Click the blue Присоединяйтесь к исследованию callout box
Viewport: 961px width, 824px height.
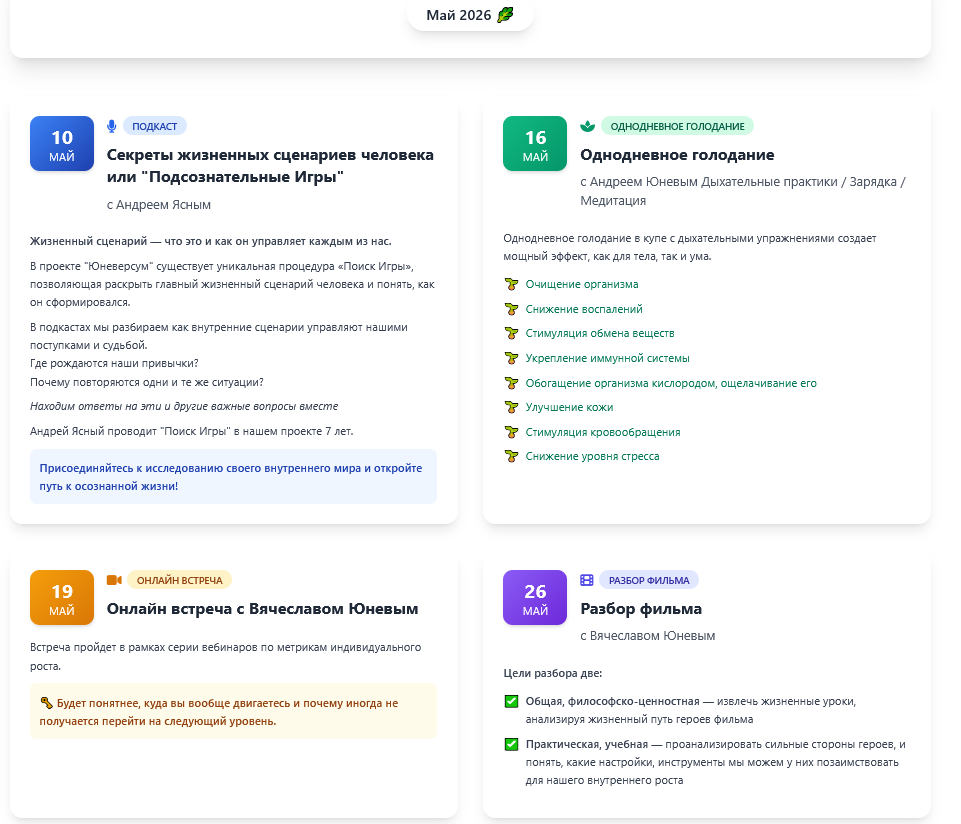[233, 477]
